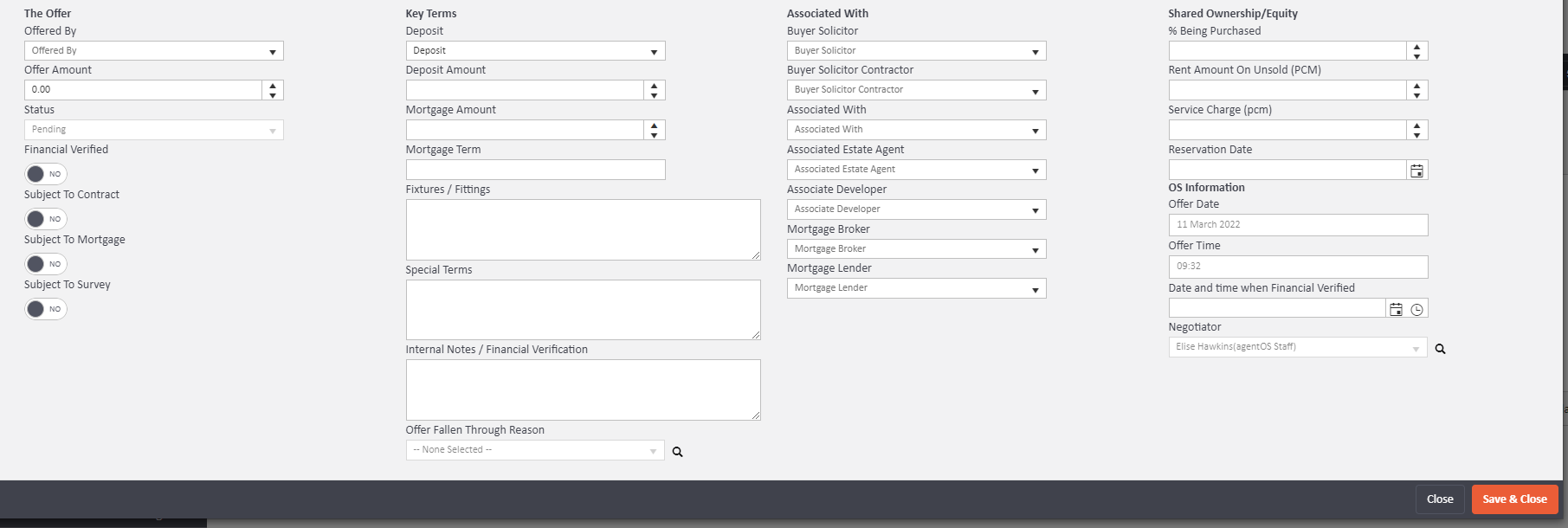Increase Offer Amount with up arrow
The image size is (1568, 528).
[x=273, y=86]
